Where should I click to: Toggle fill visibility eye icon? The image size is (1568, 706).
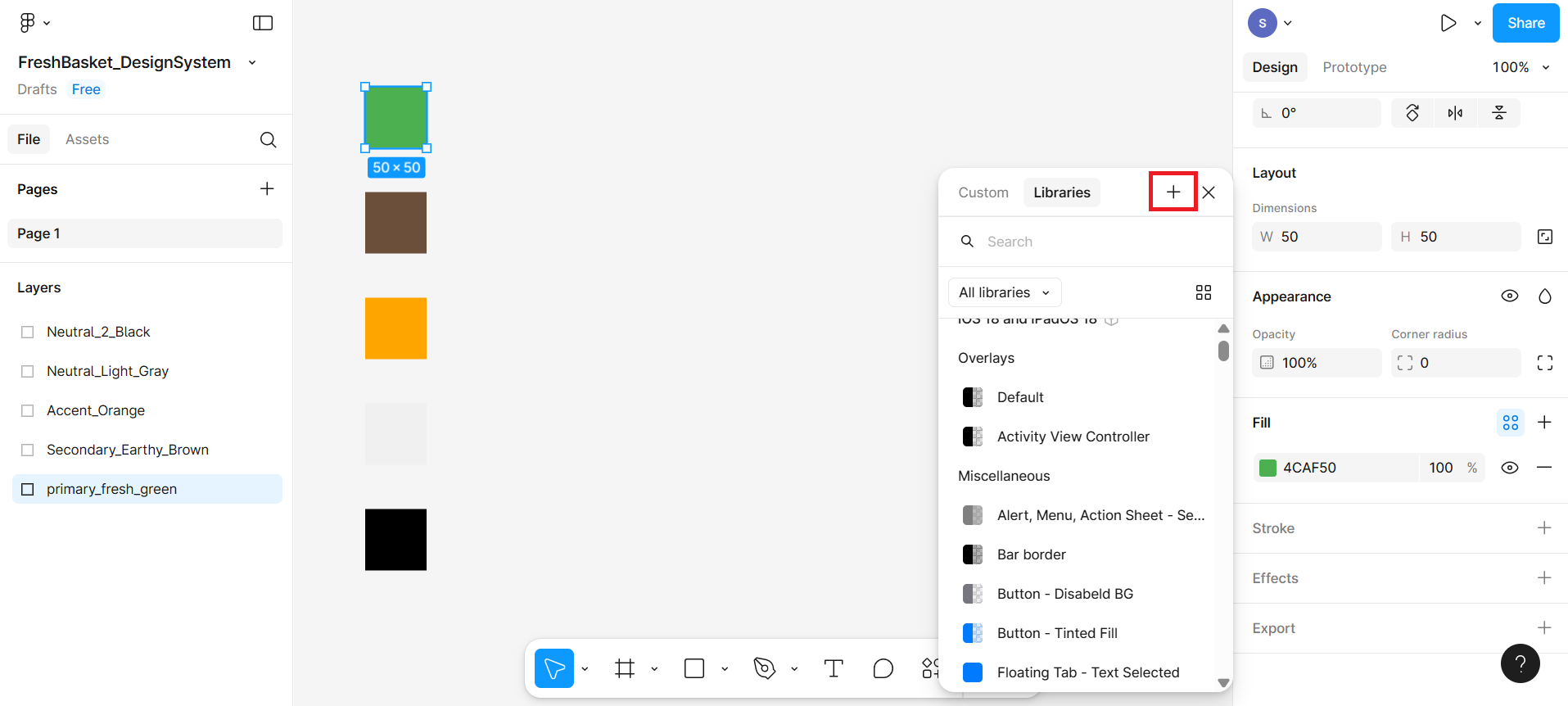1510,468
